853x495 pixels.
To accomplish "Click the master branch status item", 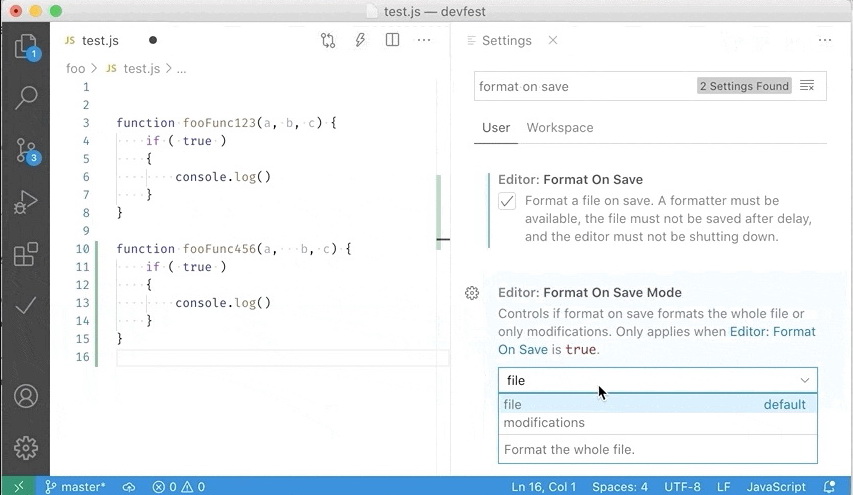I will click(x=76, y=487).
